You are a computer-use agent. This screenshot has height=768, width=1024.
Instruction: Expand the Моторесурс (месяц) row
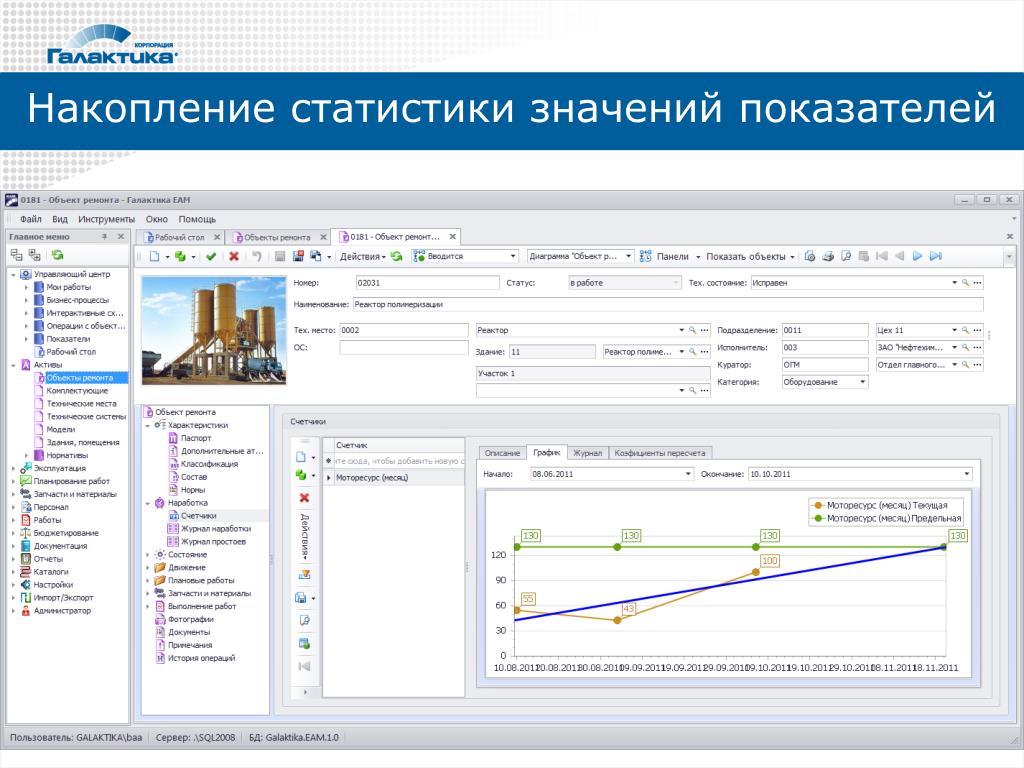pos(328,478)
